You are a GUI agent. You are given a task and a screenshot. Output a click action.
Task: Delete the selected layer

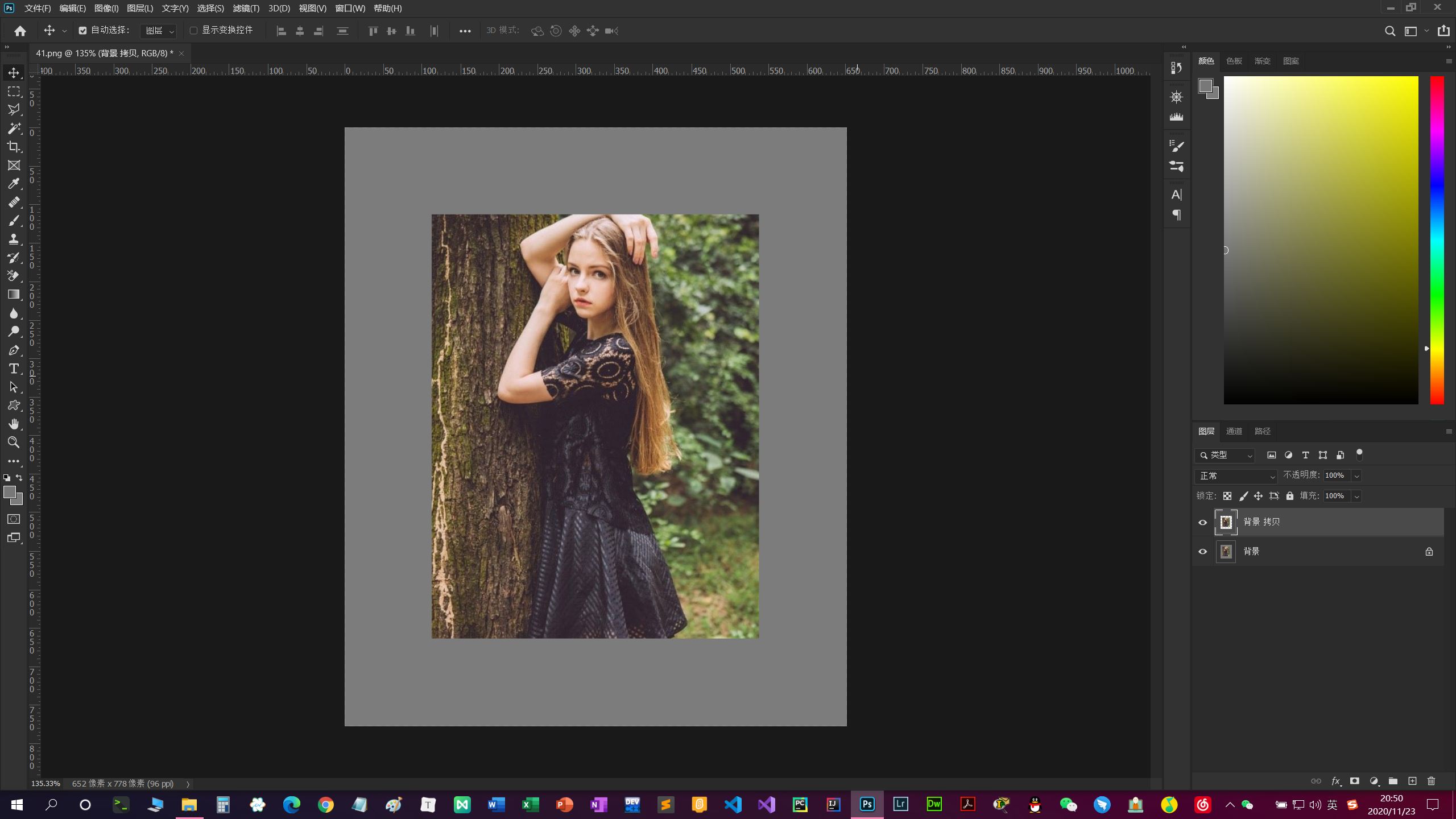[1432, 781]
